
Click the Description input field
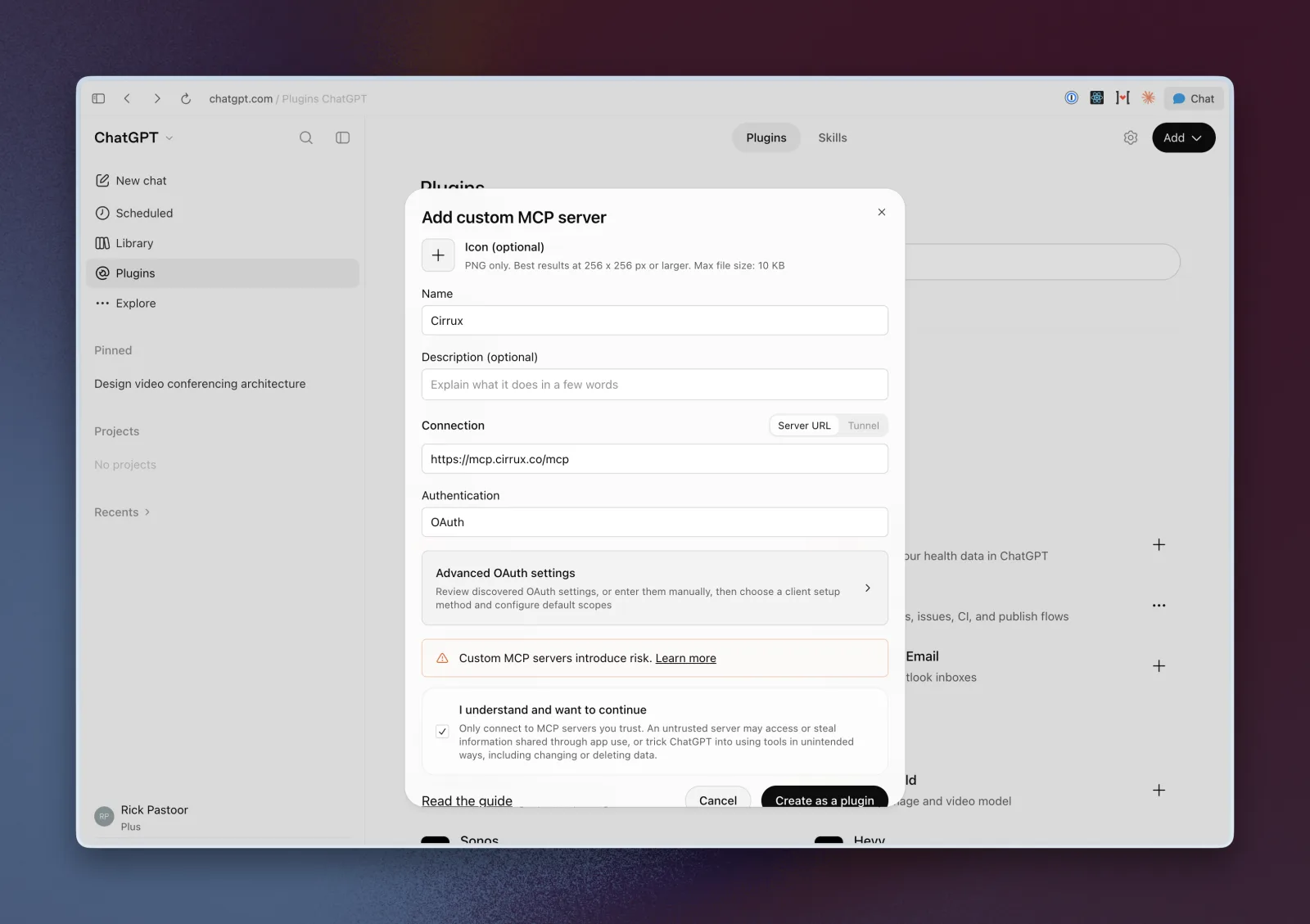pos(654,385)
